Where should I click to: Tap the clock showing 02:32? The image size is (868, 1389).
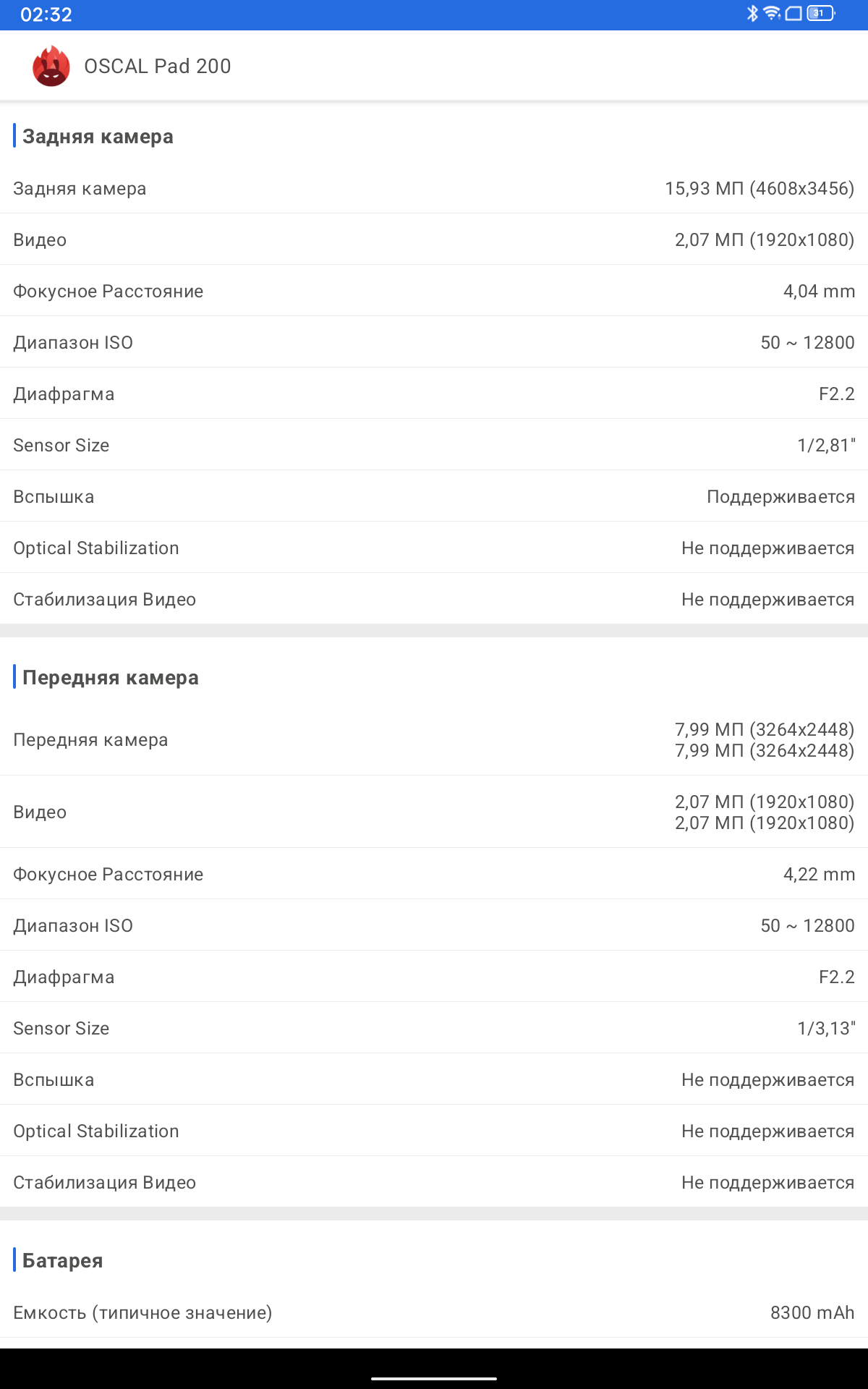pos(46,14)
